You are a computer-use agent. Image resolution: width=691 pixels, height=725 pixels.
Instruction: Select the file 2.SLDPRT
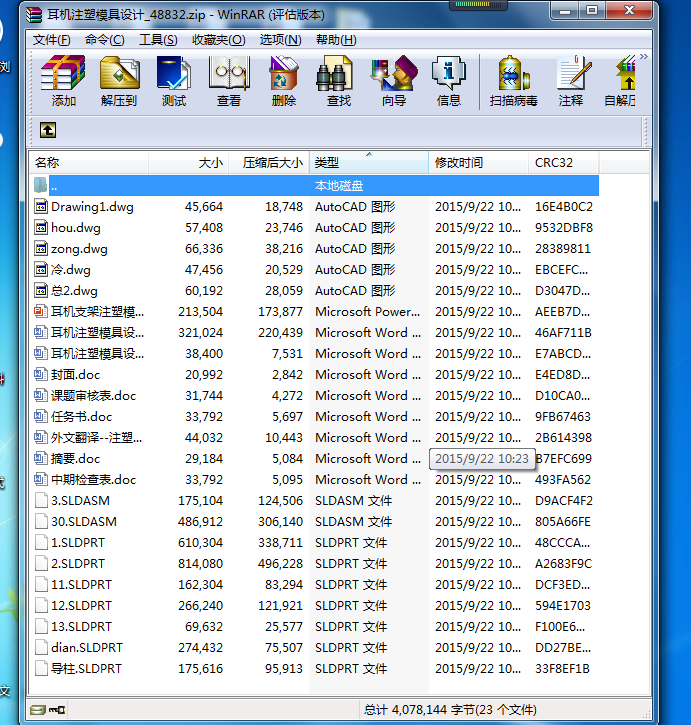78,564
